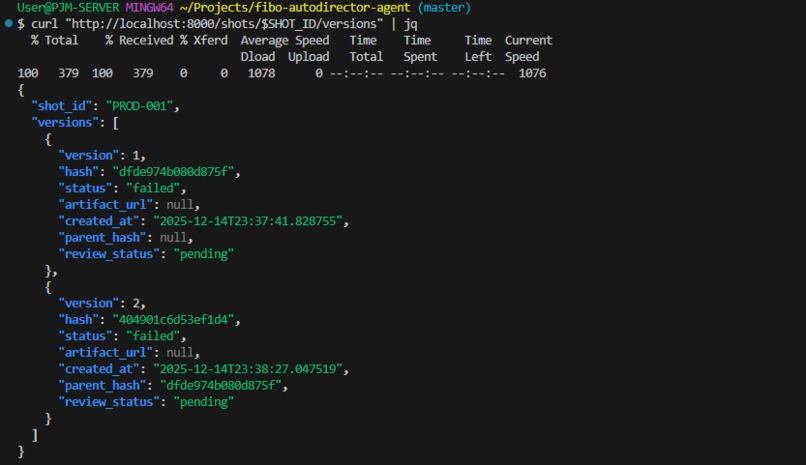The image size is (806, 465).
Task: Click version 1's null parent_hash value
Action: click(173, 237)
